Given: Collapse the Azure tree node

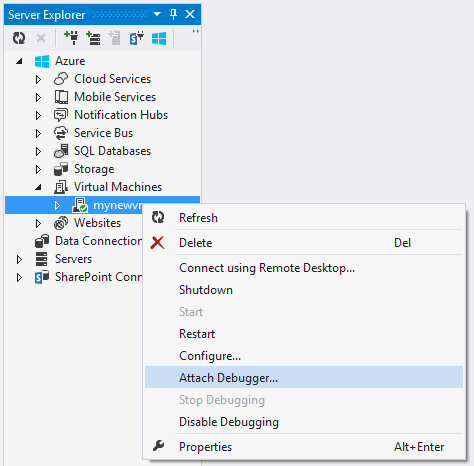Looking at the screenshot, I should 19,61.
